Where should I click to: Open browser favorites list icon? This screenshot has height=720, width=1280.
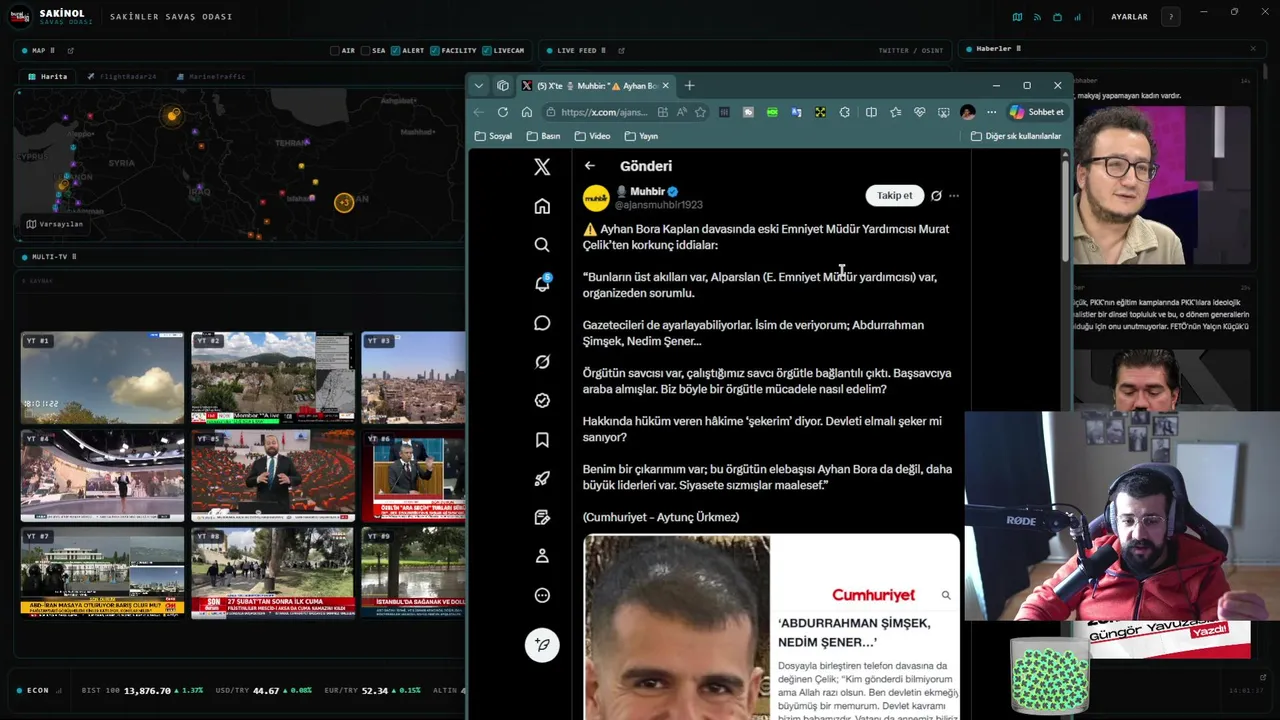pos(895,112)
